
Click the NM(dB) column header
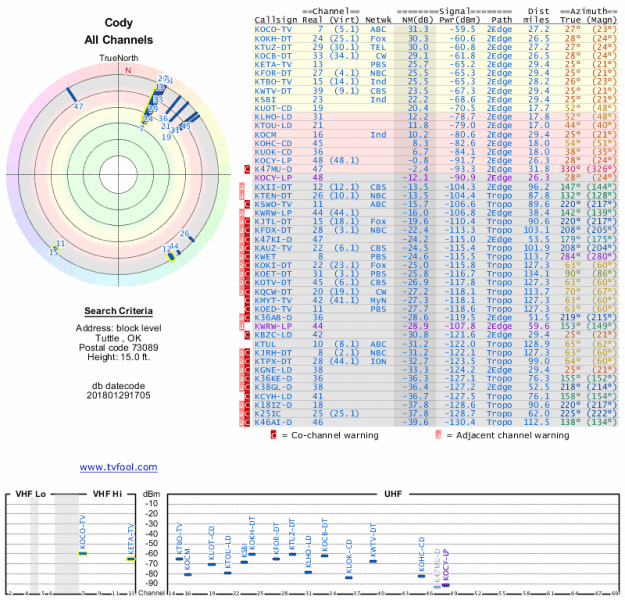(415, 20)
